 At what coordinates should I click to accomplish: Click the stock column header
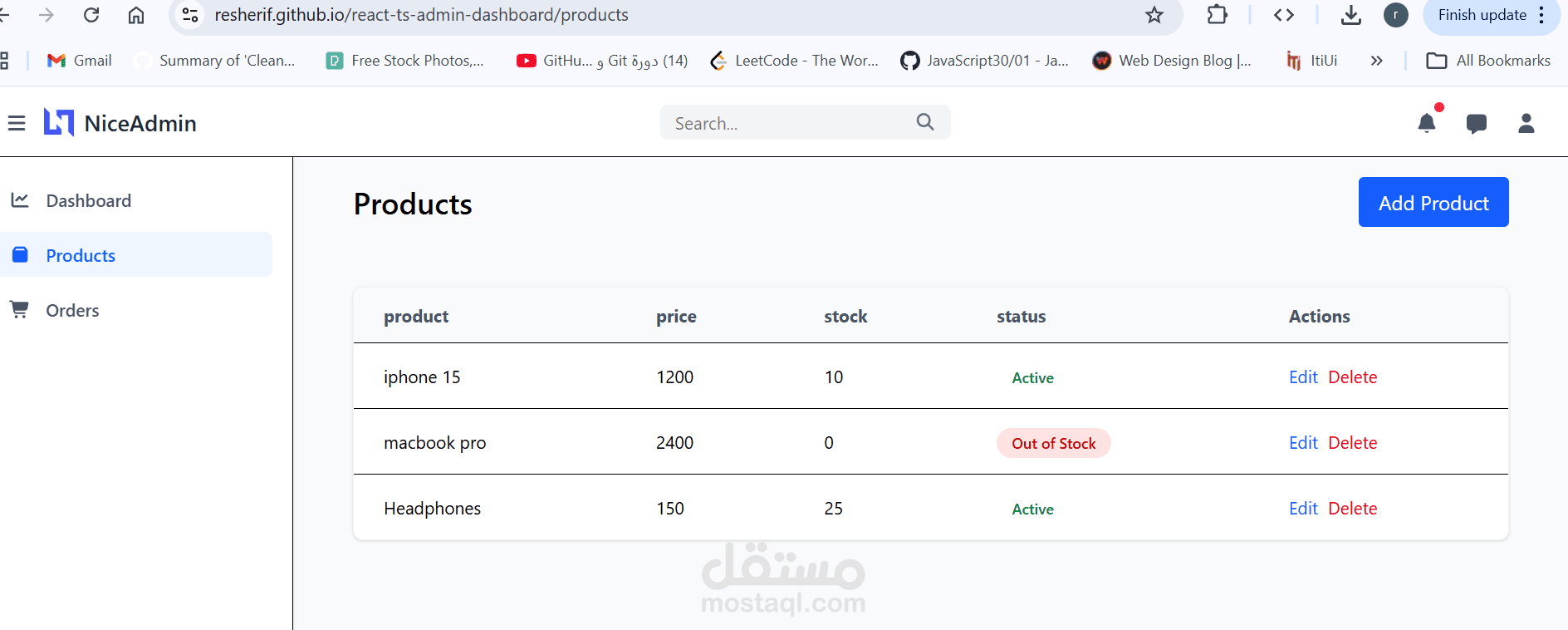tap(845, 317)
